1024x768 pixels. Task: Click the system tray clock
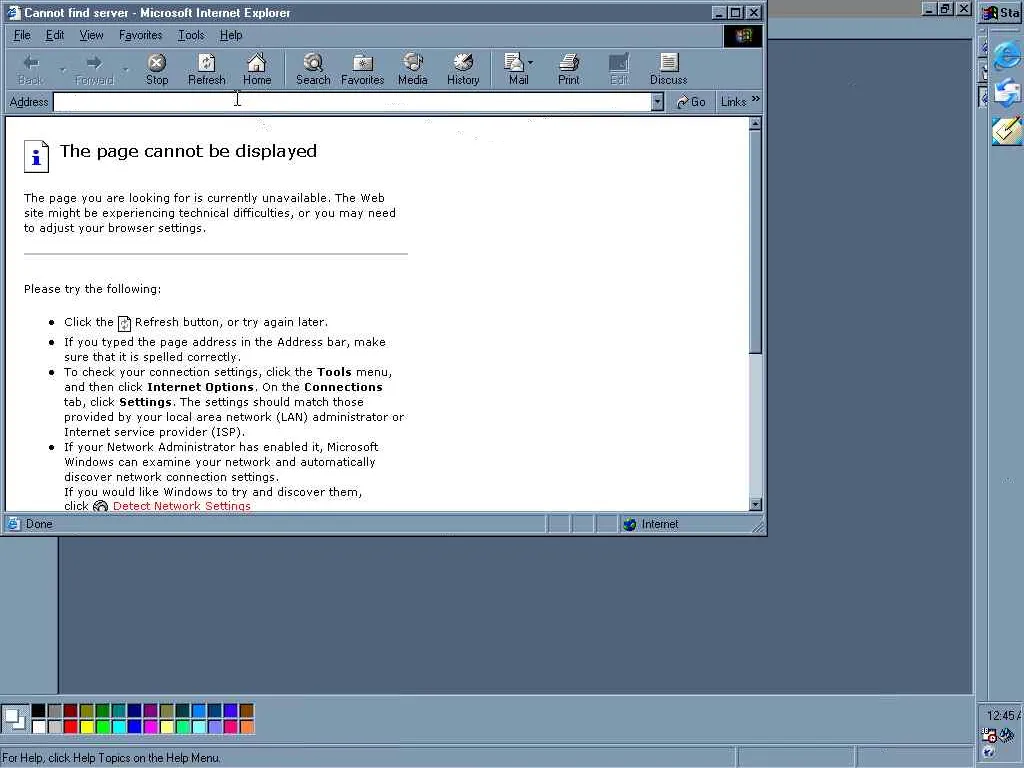coord(1003,715)
